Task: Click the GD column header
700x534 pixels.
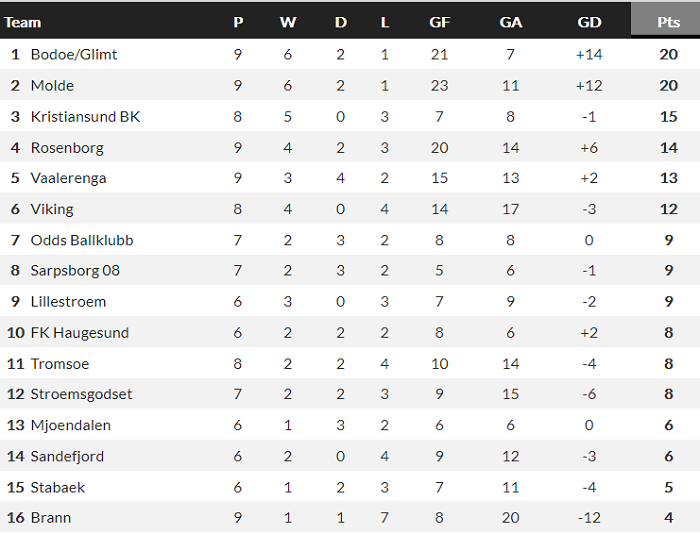Action: [x=589, y=21]
